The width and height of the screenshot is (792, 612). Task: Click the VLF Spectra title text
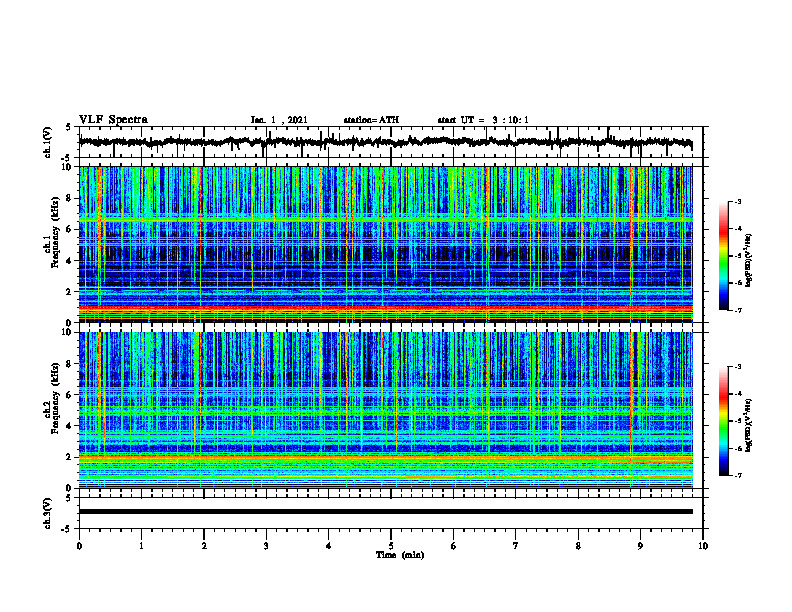pos(113,120)
